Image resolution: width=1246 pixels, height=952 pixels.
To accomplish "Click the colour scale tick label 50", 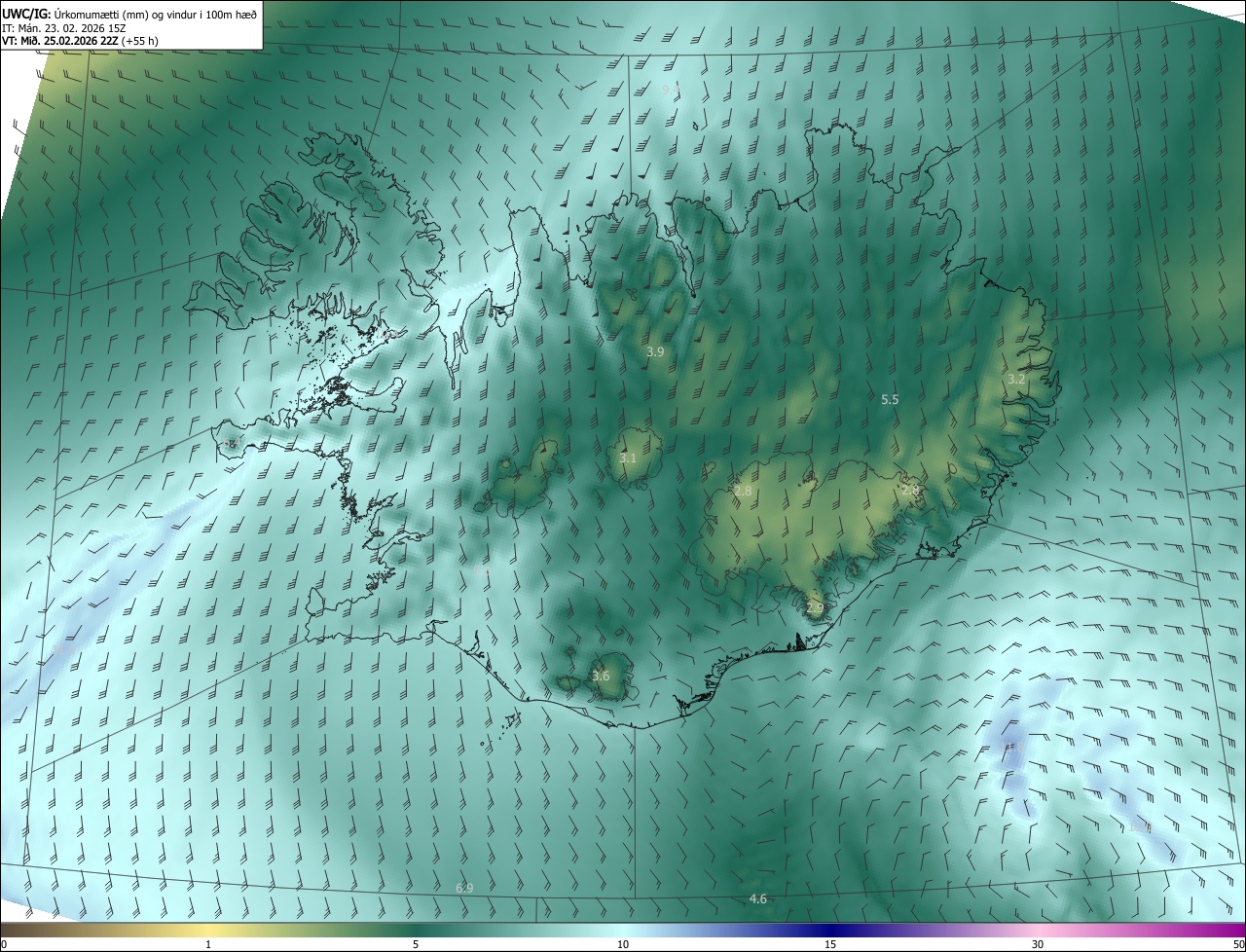I will click(x=1238, y=944).
